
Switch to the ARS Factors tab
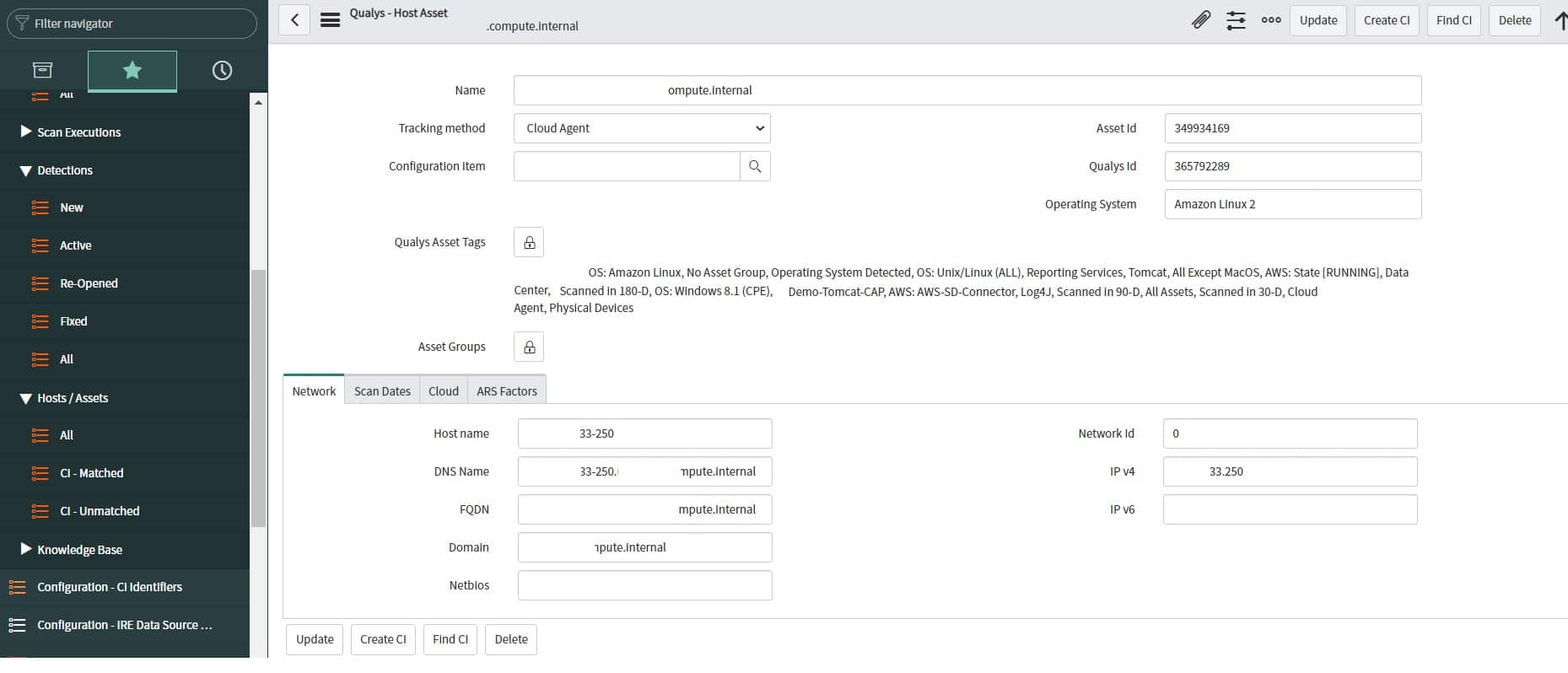507,390
